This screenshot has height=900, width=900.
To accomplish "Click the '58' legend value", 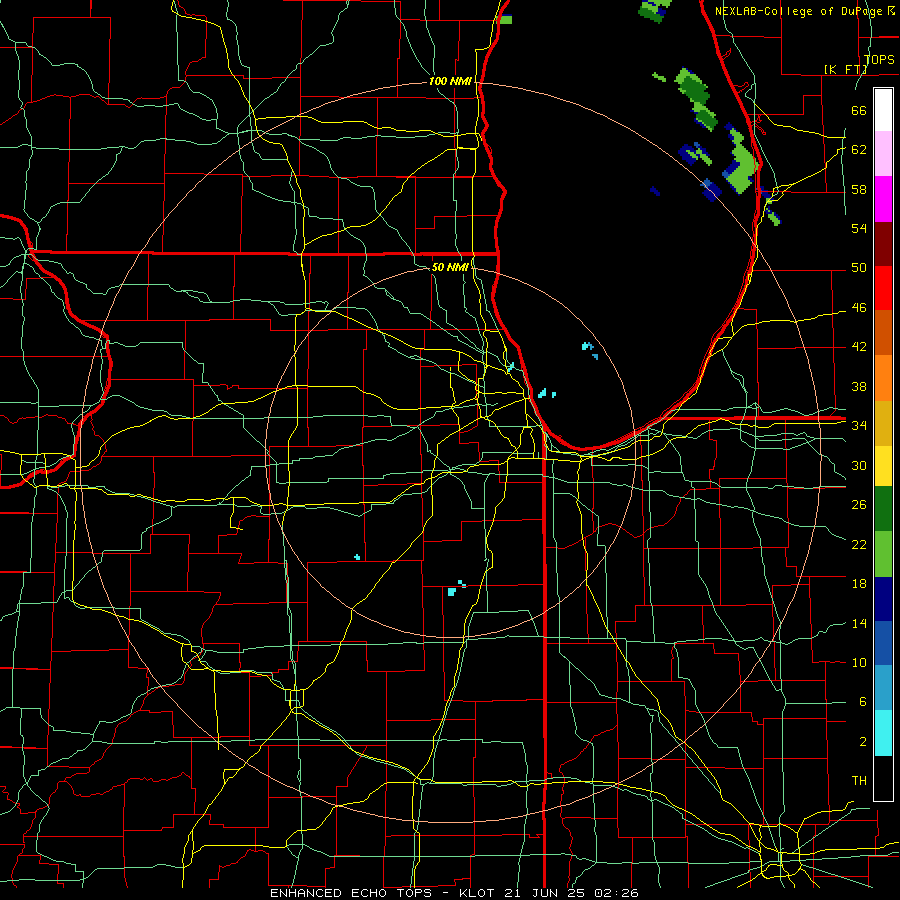I will [859, 189].
